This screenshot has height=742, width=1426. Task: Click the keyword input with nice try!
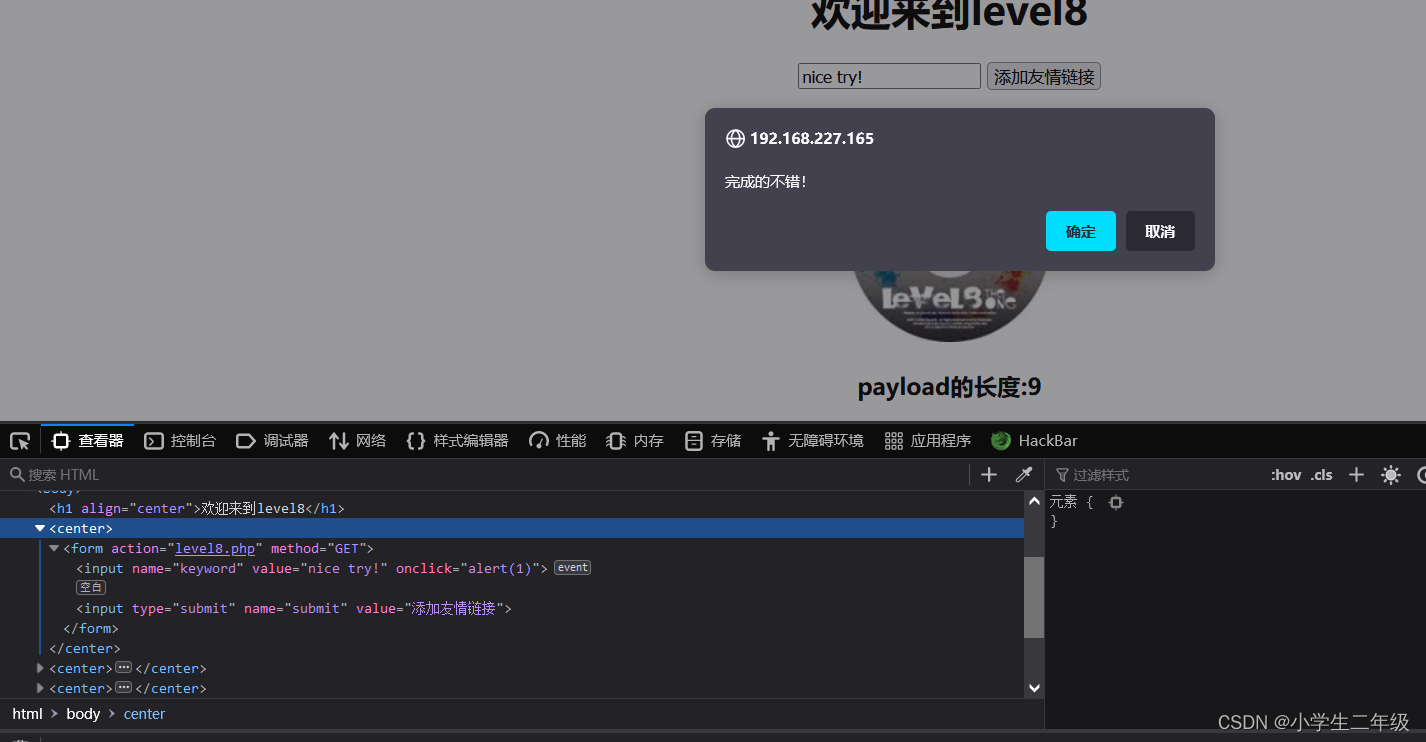(889, 77)
